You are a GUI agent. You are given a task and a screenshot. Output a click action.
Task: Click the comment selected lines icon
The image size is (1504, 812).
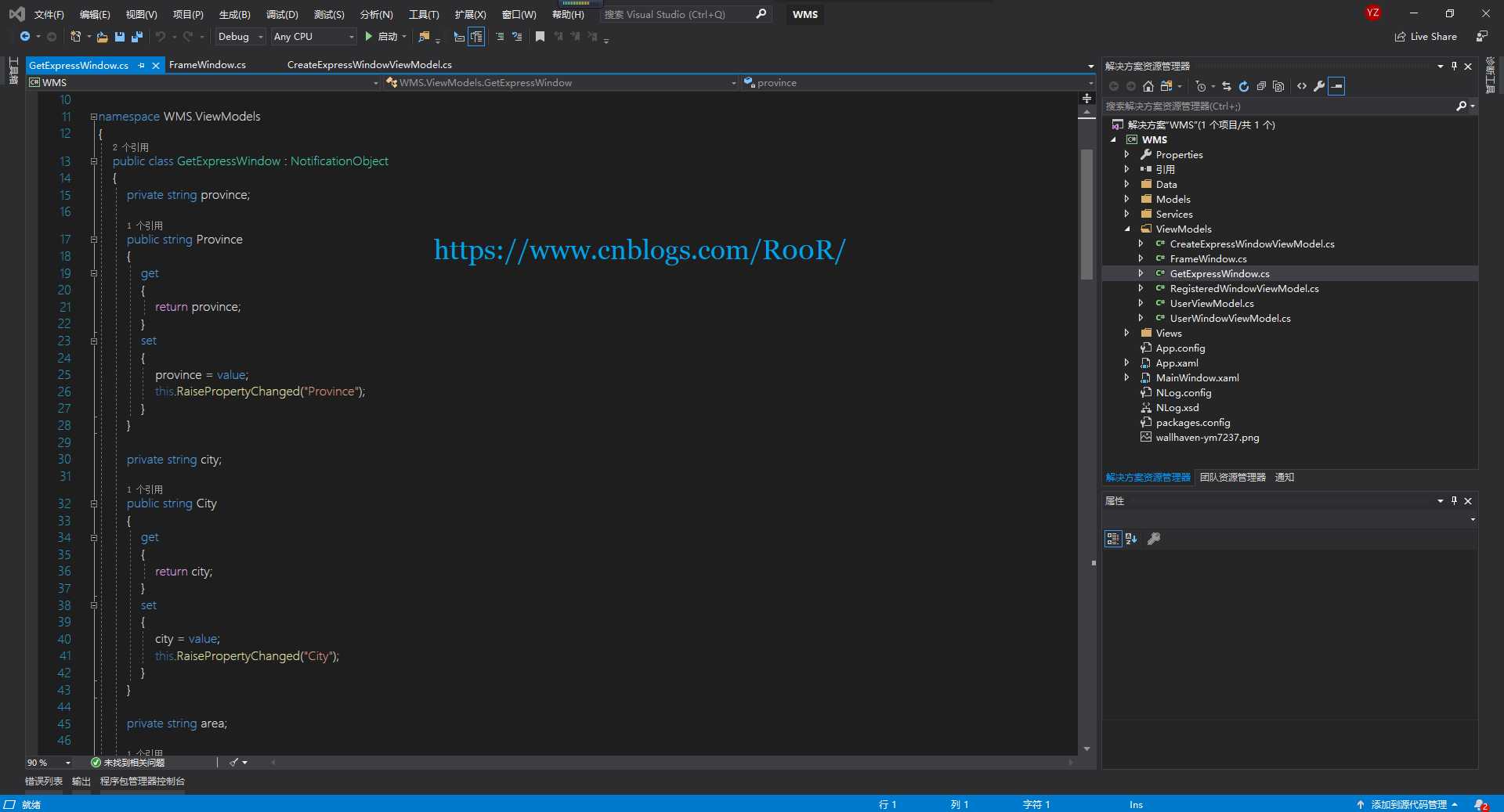pos(500,37)
